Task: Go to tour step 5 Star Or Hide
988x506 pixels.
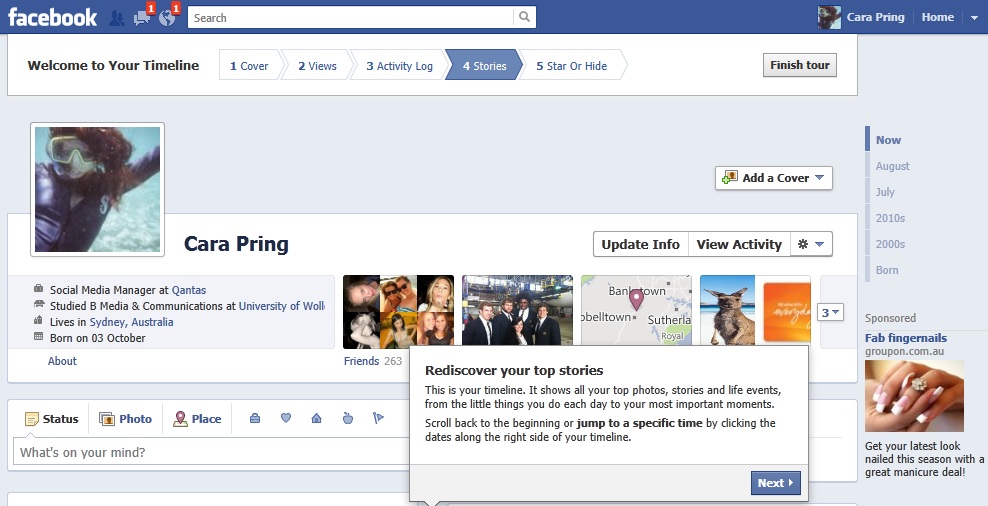Action: [572, 66]
